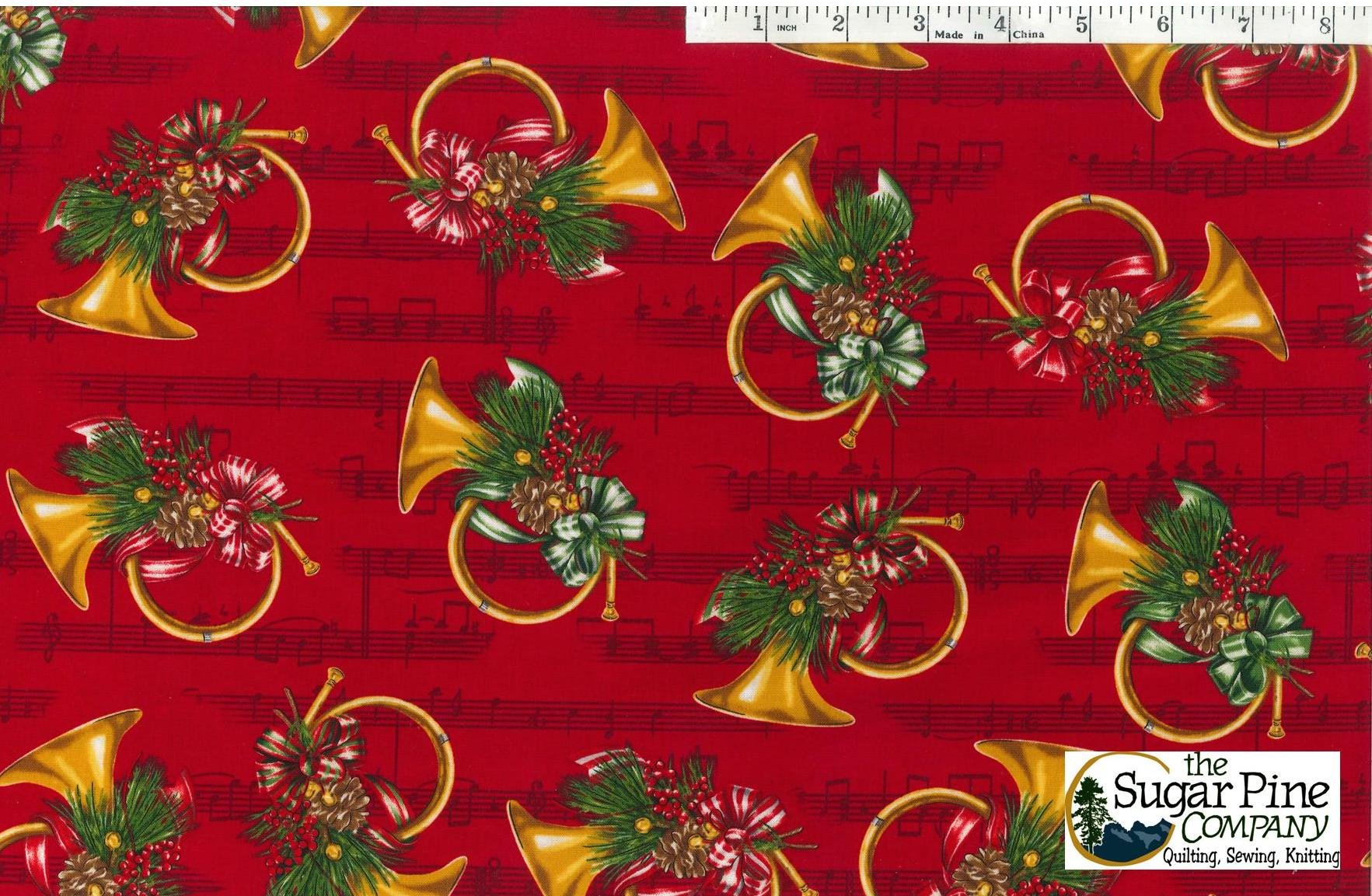The width and height of the screenshot is (1372, 896).
Task: Click the number 3 on the ruler
Action: pyautogui.click(x=919, y=24)
